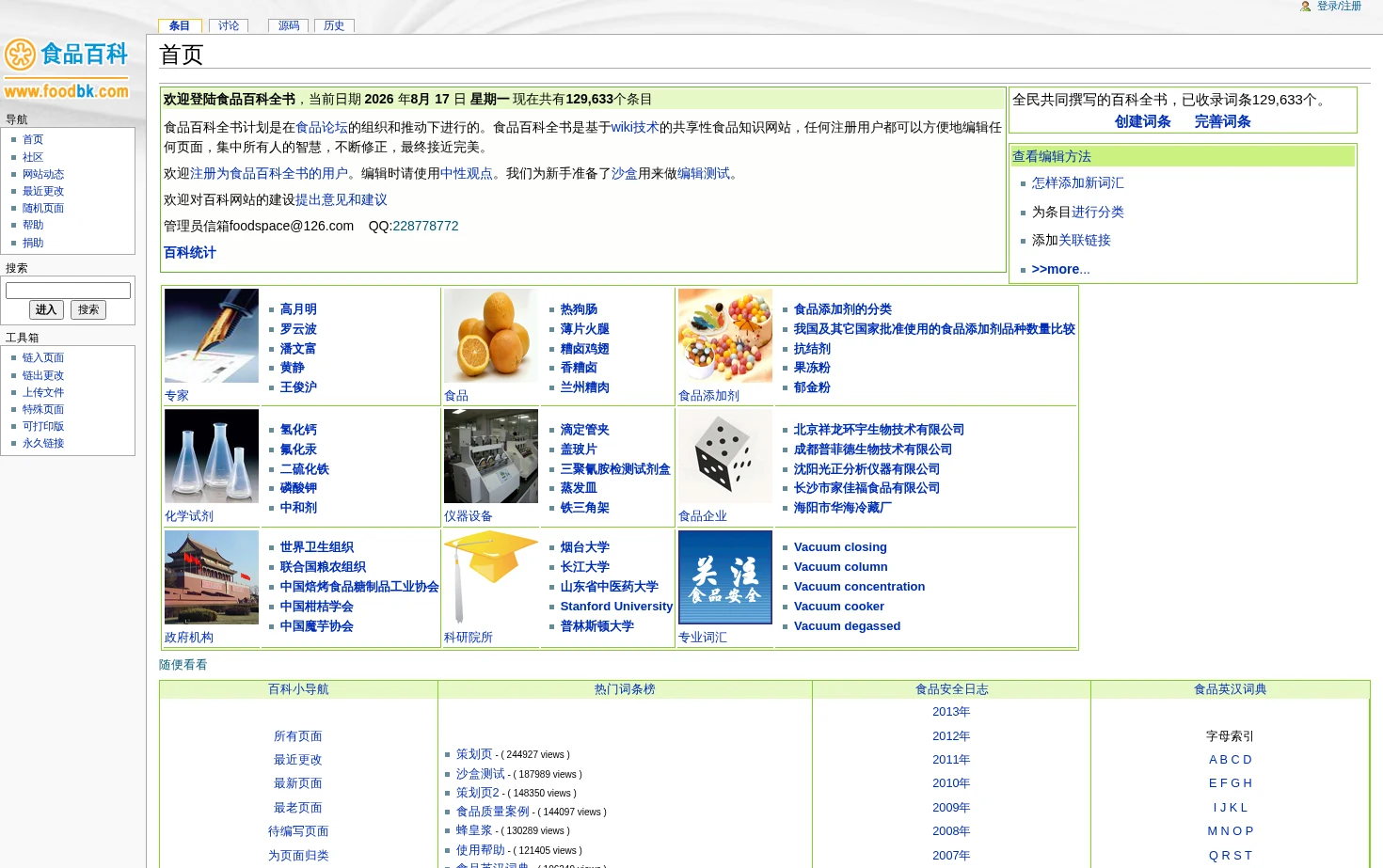The width and height of the screenshot is (1383, 868).
Task: Go to 首页 in navigation sidebar
Action: (x=33, y=139)
